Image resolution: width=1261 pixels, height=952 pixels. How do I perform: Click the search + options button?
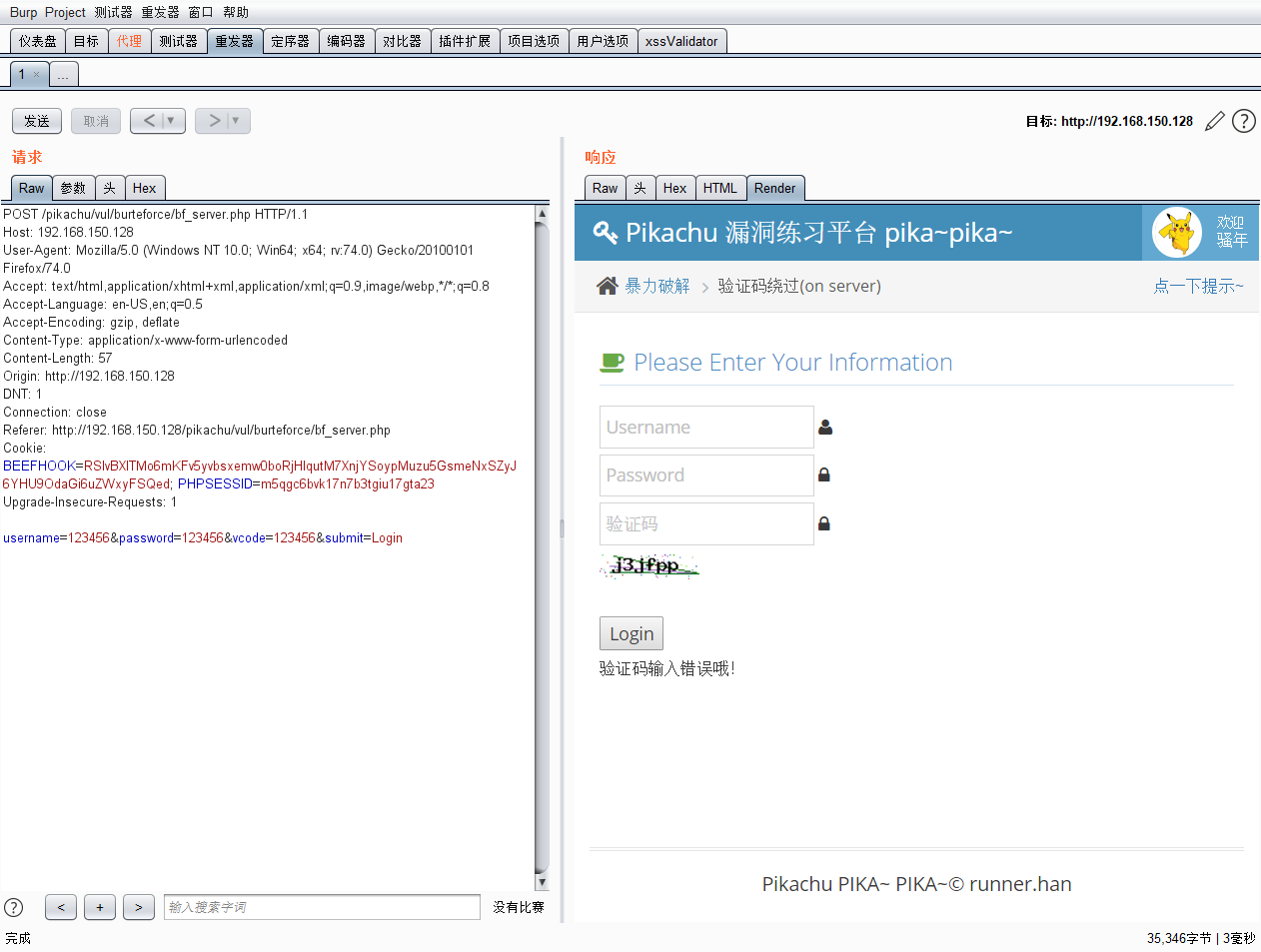pyautogui.click(x=100, y=907)
